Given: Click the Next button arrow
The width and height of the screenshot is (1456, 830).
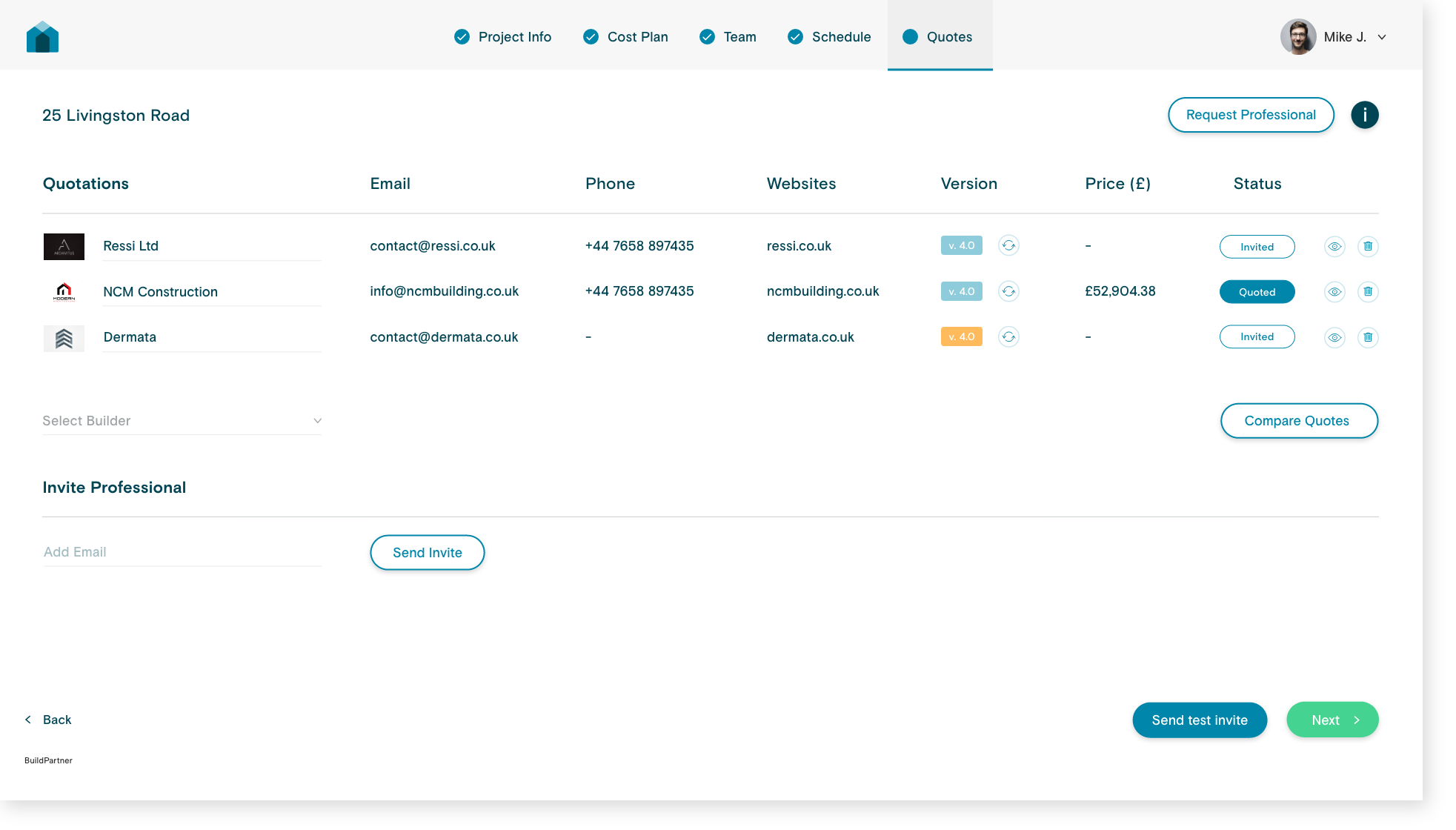Looking at the screenshot, I should click(x=1357, y=720).
